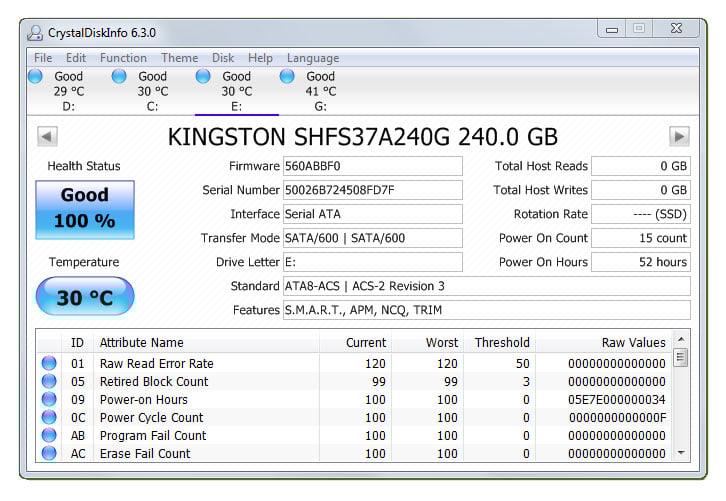Click the 15 count value field
The height and width of the screenshot is (501, 726).
641,238
